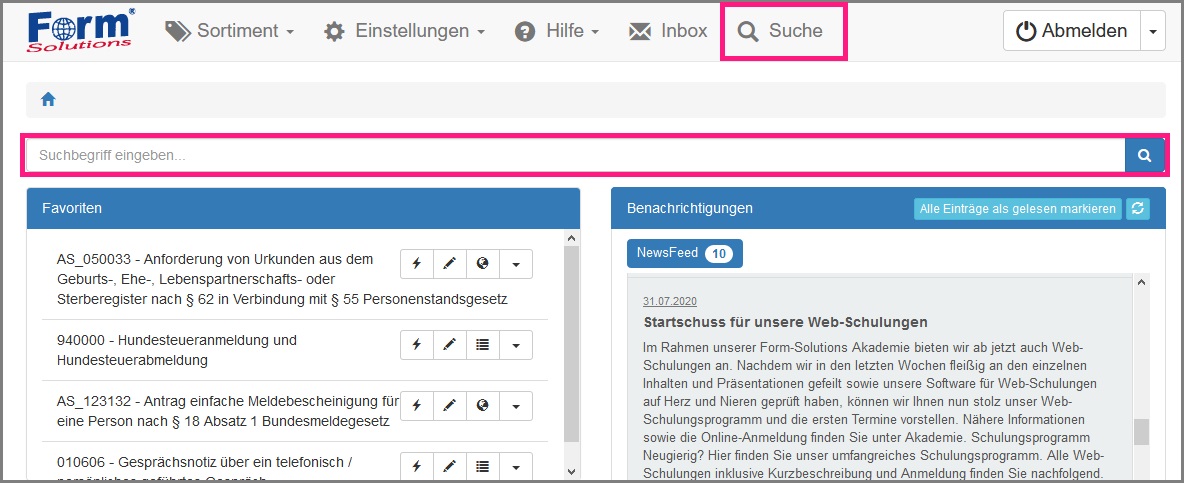Click globe icon for AS_123132 Meldebescheinigung

482,406
